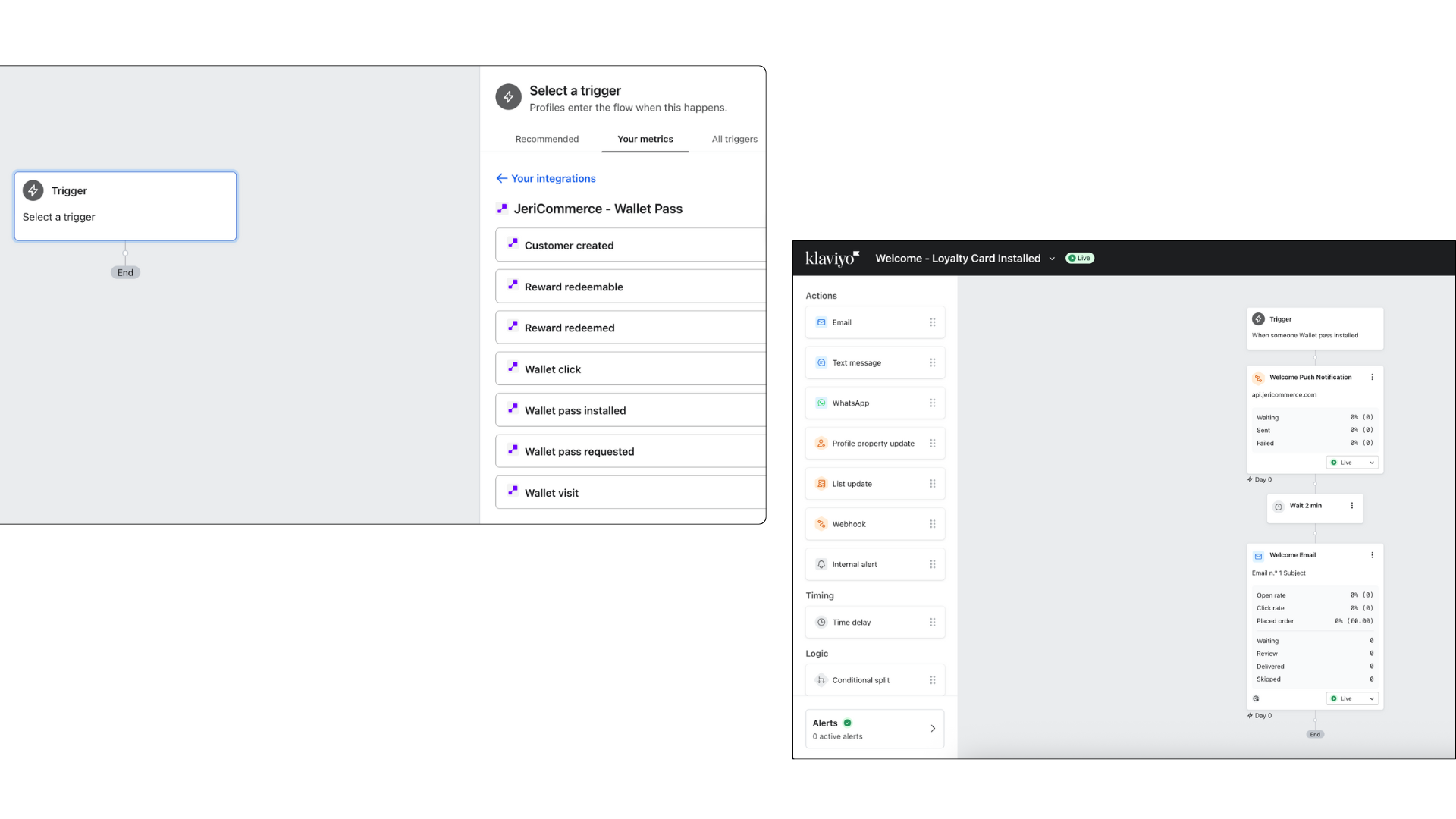Click the smart sending icon on Welcome Email

[x=1257, y=698]
